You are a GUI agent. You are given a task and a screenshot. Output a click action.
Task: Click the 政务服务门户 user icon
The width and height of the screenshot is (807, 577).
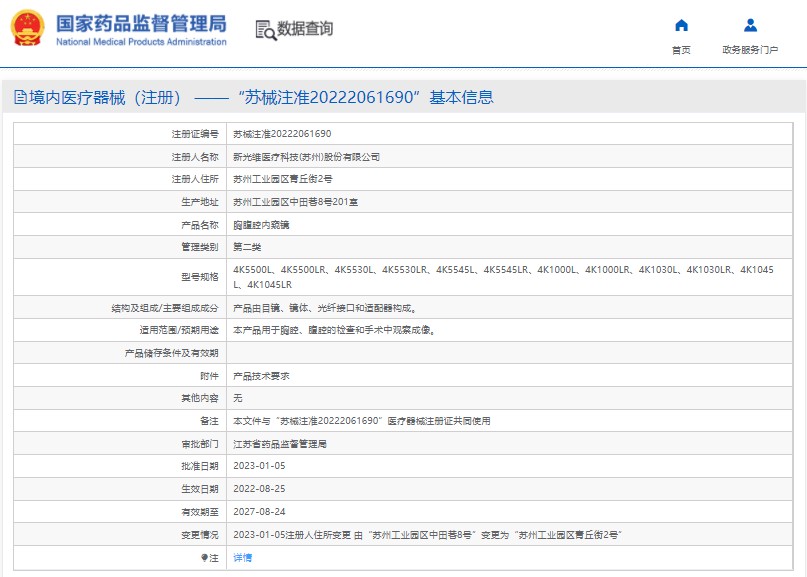pos(750,26)
